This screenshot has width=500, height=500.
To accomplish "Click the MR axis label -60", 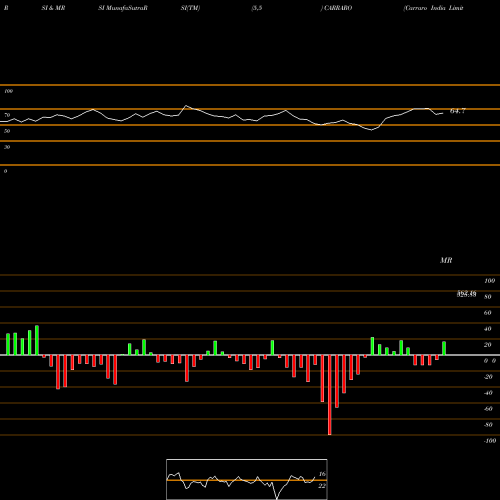I will coord(488,409).
